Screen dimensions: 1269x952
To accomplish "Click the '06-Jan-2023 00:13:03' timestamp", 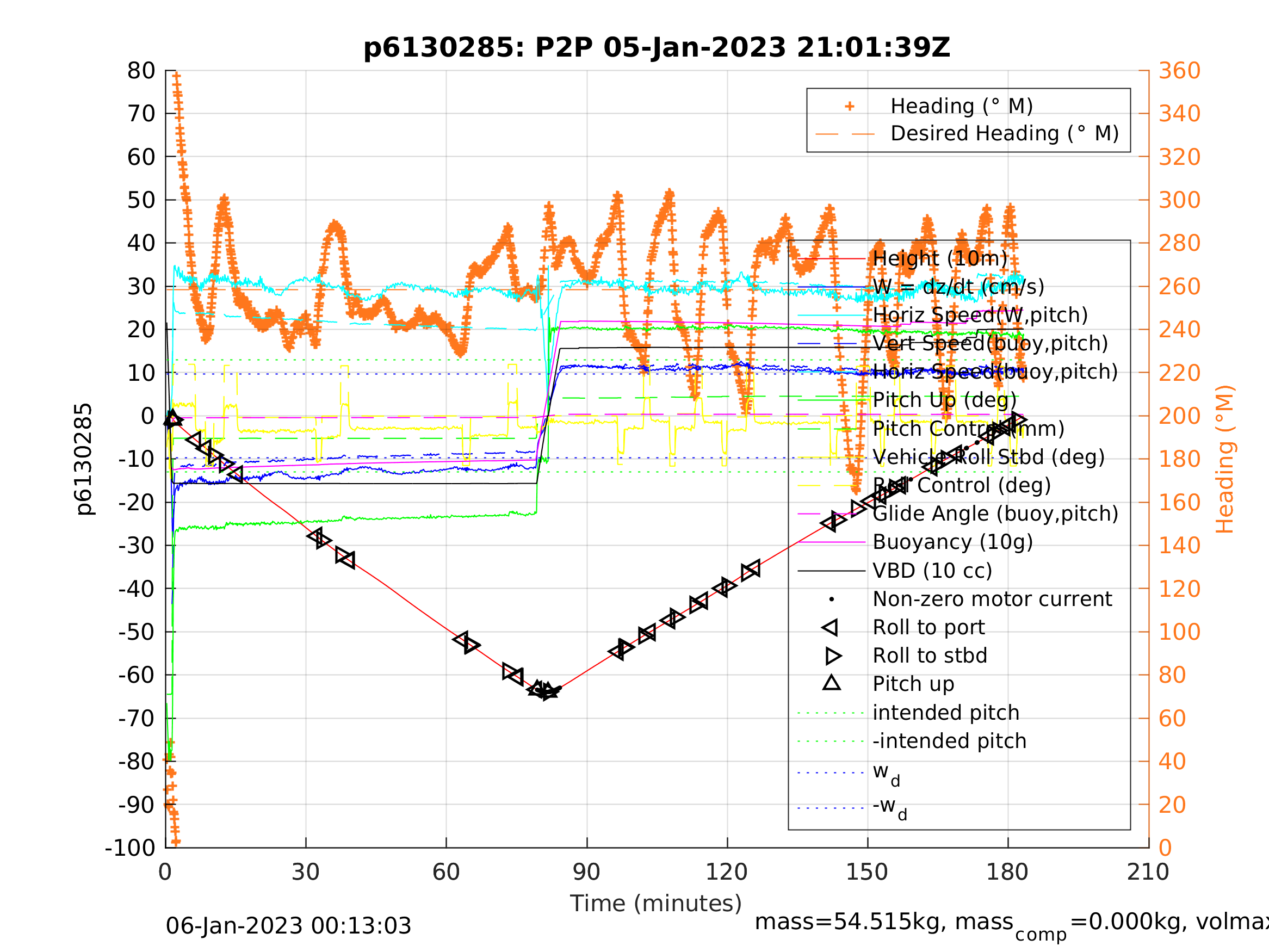I will point(288,926).
